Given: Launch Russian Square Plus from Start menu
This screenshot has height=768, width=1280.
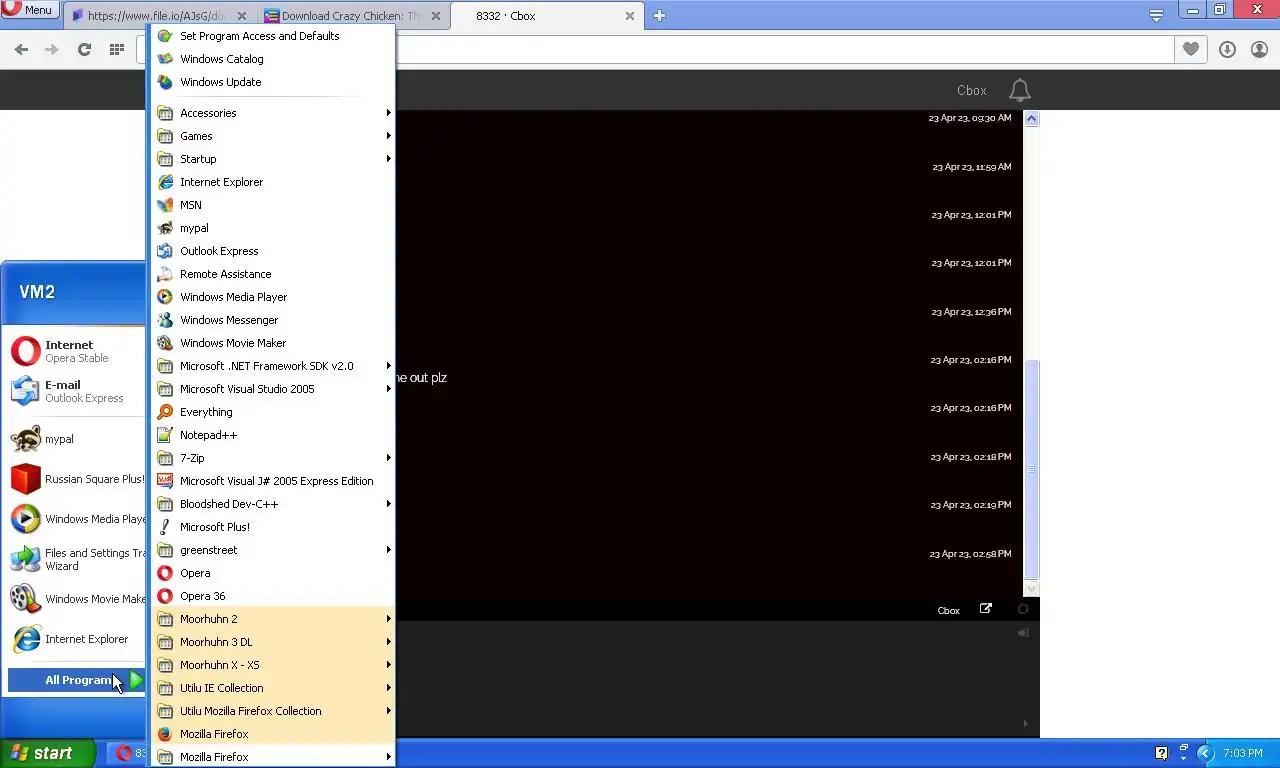Looking at the screenshot, I should click(x=76, y=479).
